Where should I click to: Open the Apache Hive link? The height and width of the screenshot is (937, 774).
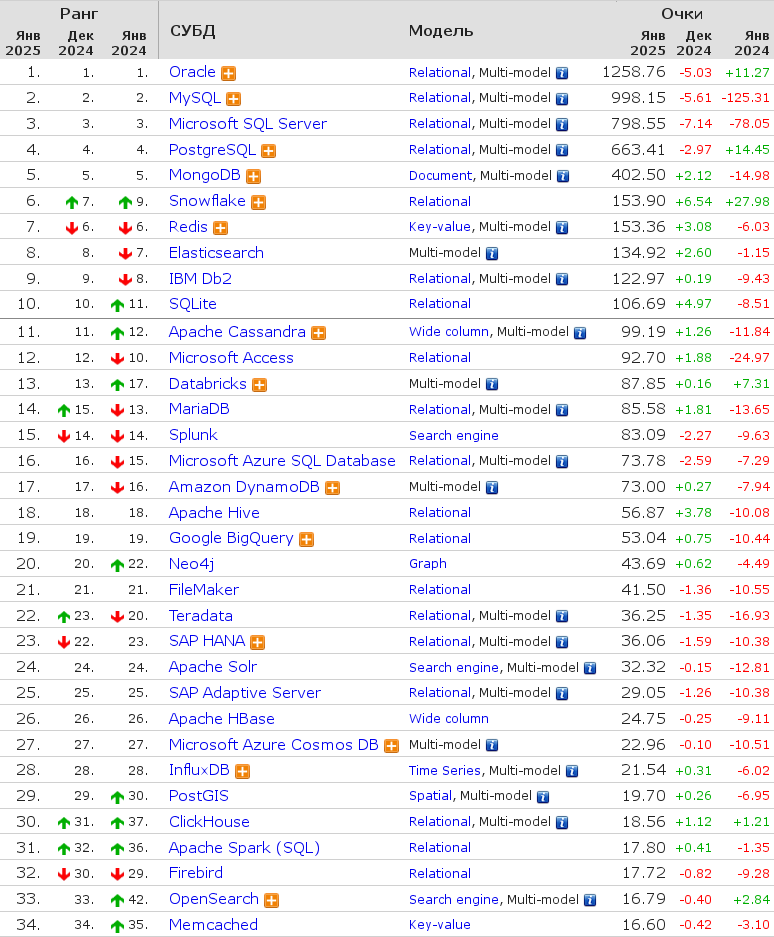(x=214, y=513)
